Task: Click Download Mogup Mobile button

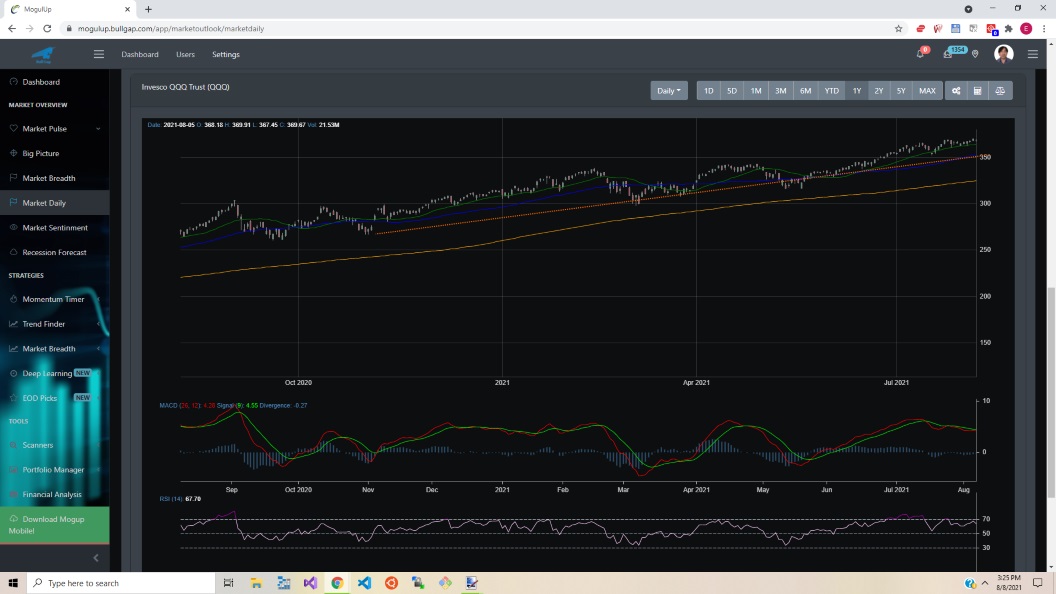Action: pos(55,525)
